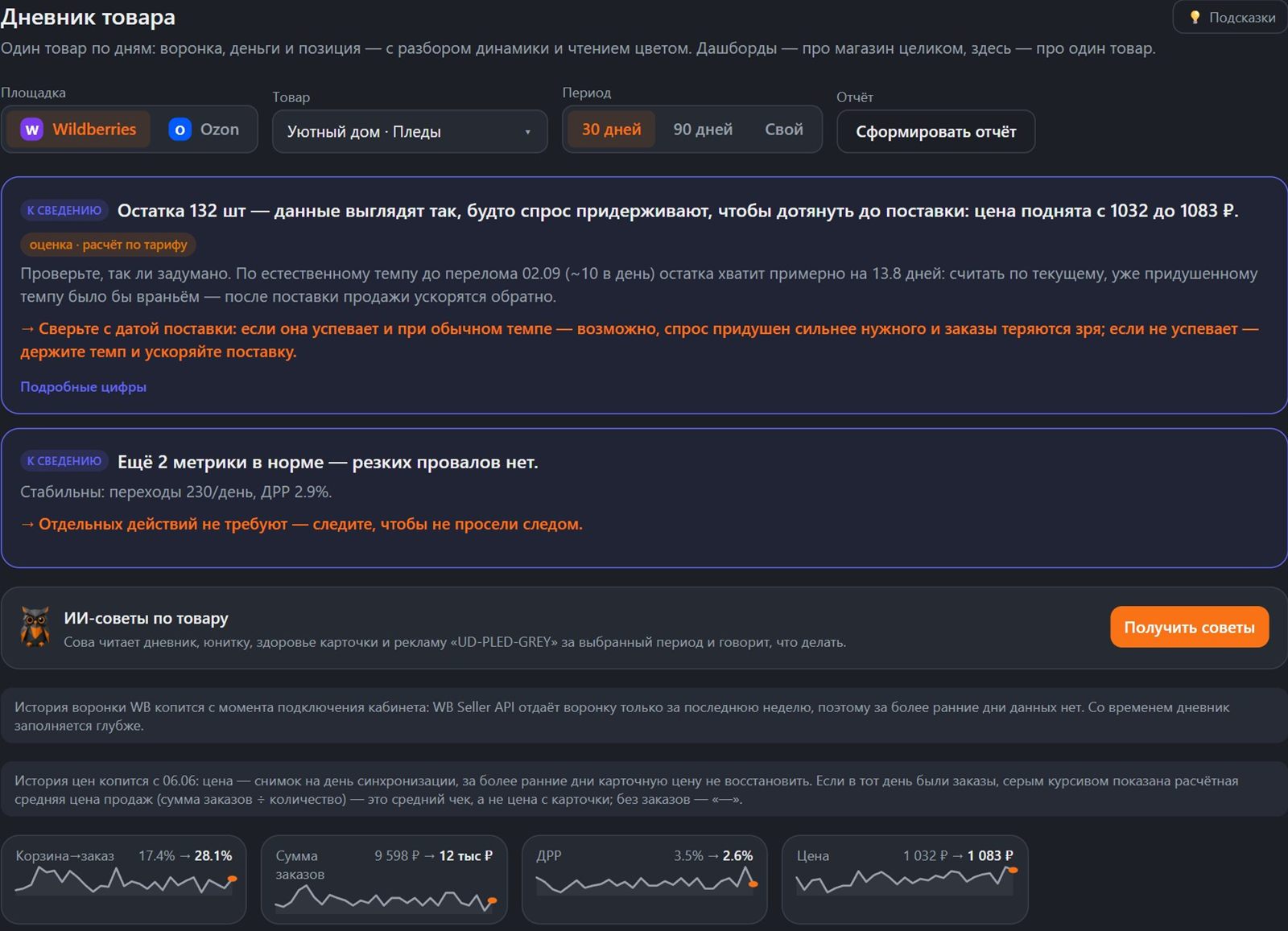Open the Товар dropdown Уютный дом · Пледы

pos(410,131)
